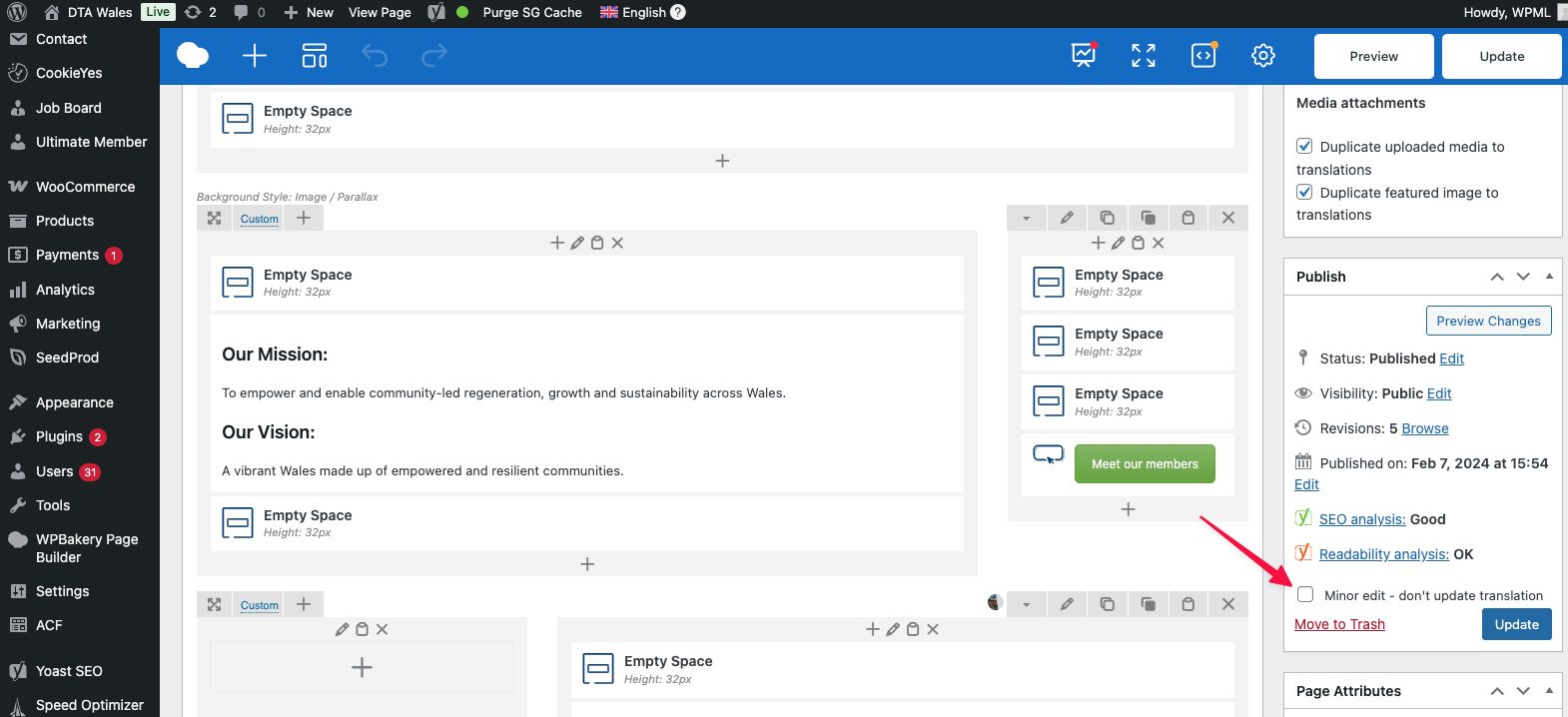Click the Add Element plus icon in toolbar
Screen dimensions: 1568x717
255,56
